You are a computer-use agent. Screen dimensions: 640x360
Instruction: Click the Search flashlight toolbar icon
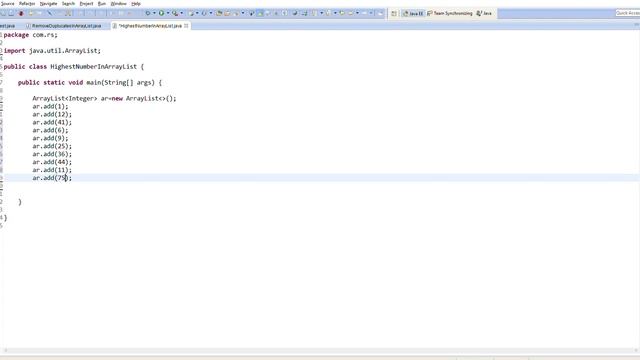tap(236, 13)
